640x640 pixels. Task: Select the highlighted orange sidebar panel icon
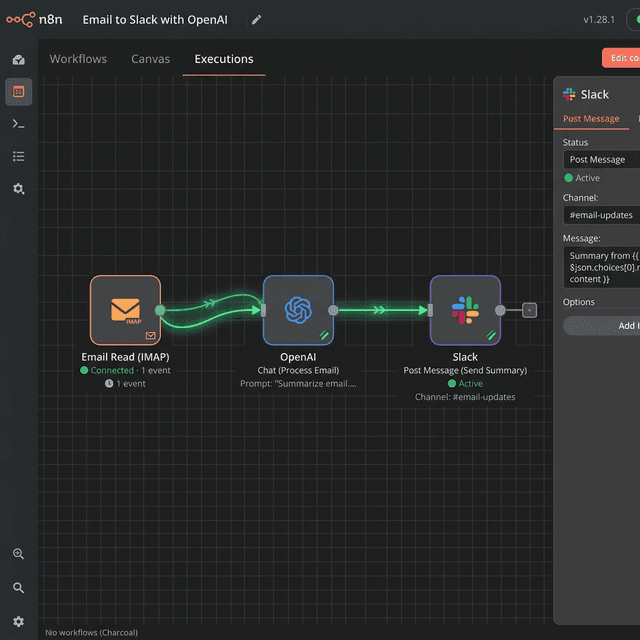pos(18,92)
